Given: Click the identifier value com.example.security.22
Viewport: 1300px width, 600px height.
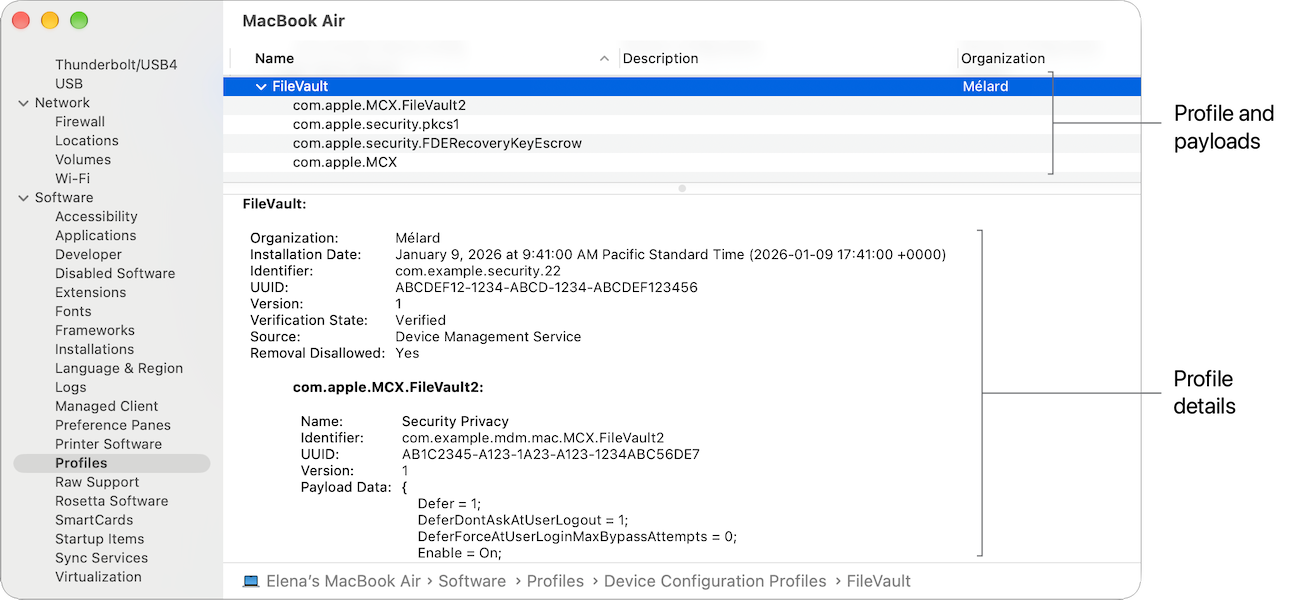Looking at the screenshot, I should pos(478,271).
